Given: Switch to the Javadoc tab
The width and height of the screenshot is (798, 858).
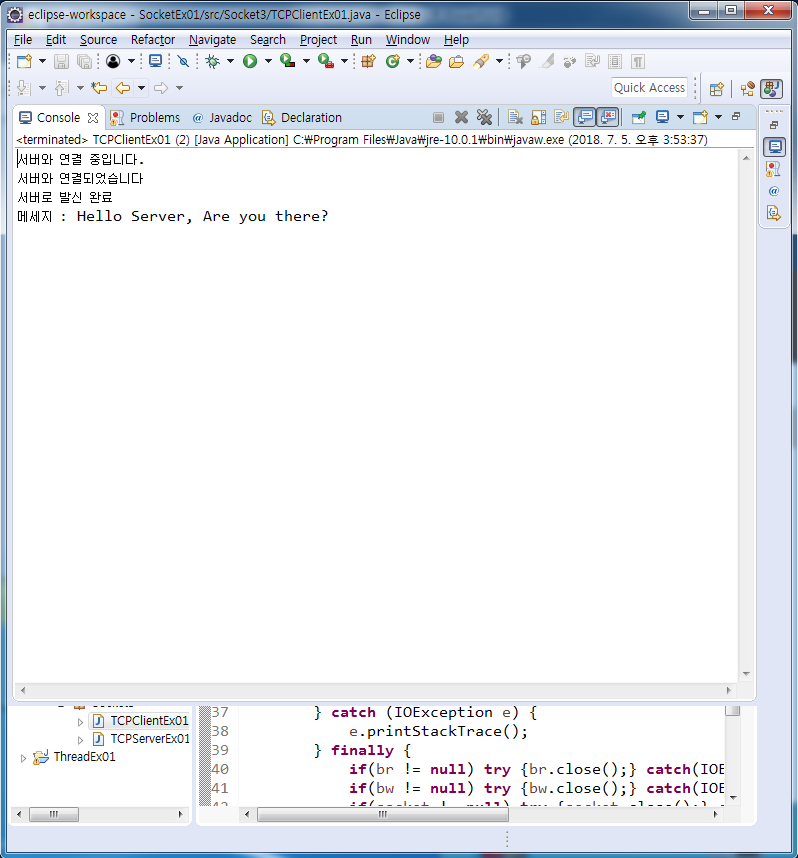Looking at the screenshot, I should tap(222, 118).
